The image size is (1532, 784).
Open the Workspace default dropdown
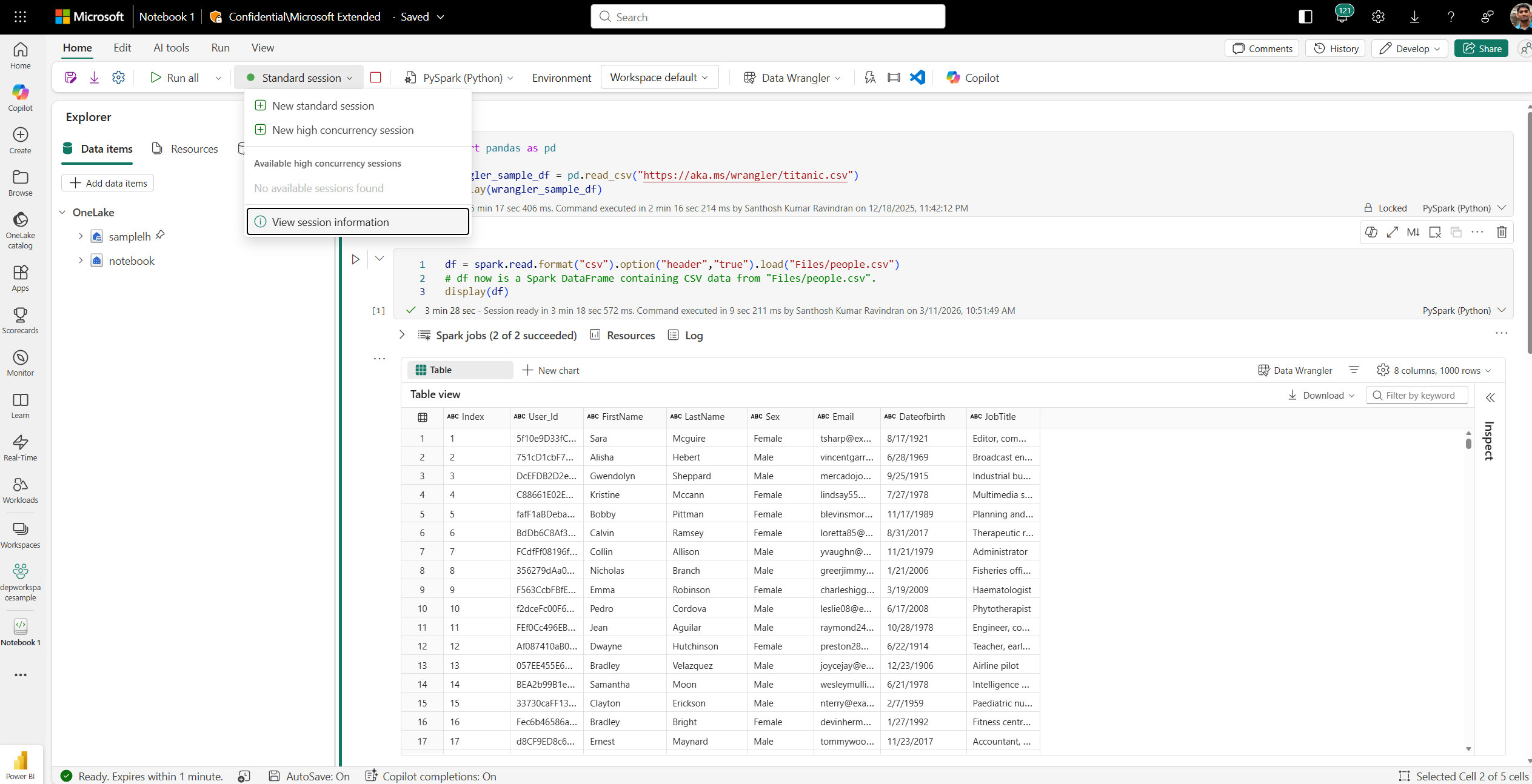pos(659,77)
